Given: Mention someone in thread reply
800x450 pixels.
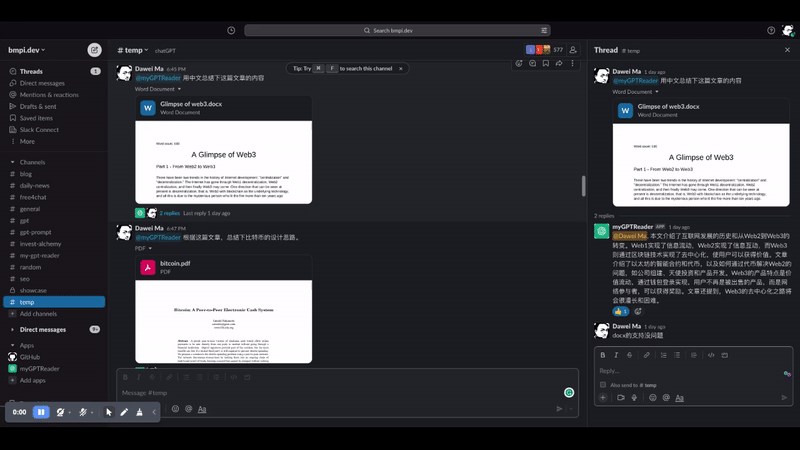Looking at the screenshot, I should point(666,397).
